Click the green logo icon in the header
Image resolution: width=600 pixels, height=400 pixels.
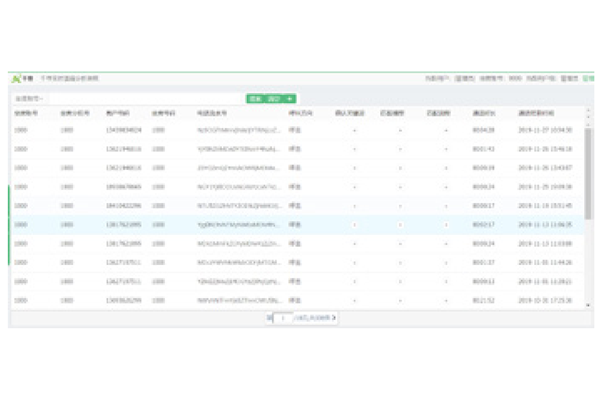click(x=16, y=79)
